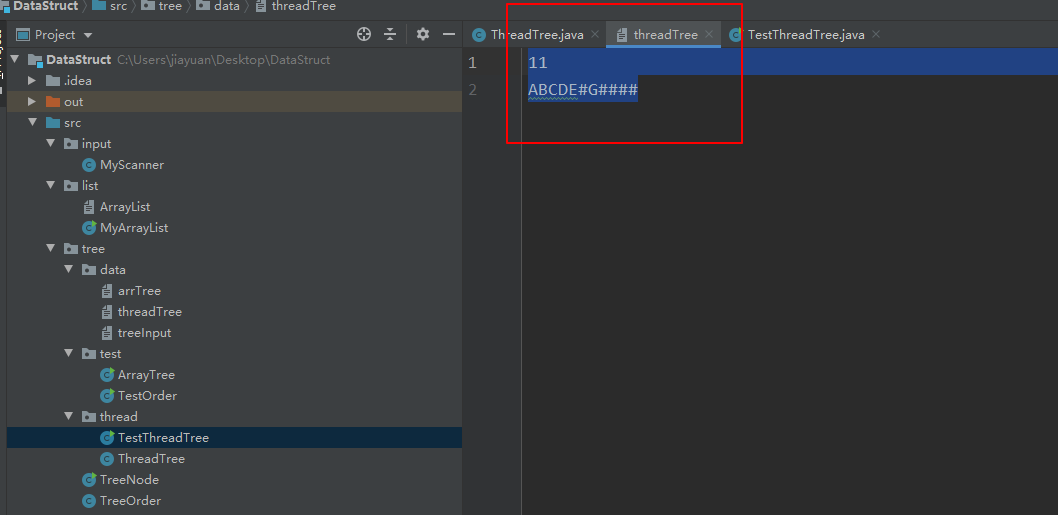This screenshot has width=1058, height=515.
Task: Select ArrayTree class in tree
Action: coord(146,374)
